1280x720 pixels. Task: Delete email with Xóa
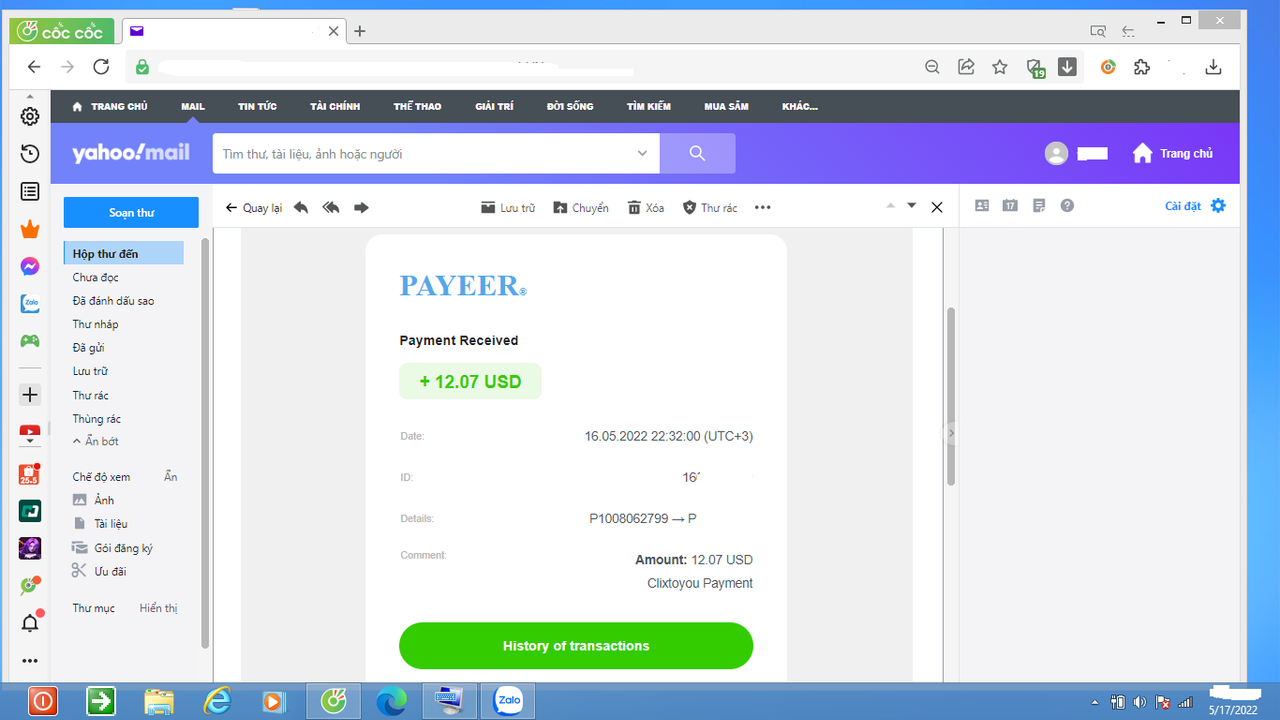click(x=646, y=208)
